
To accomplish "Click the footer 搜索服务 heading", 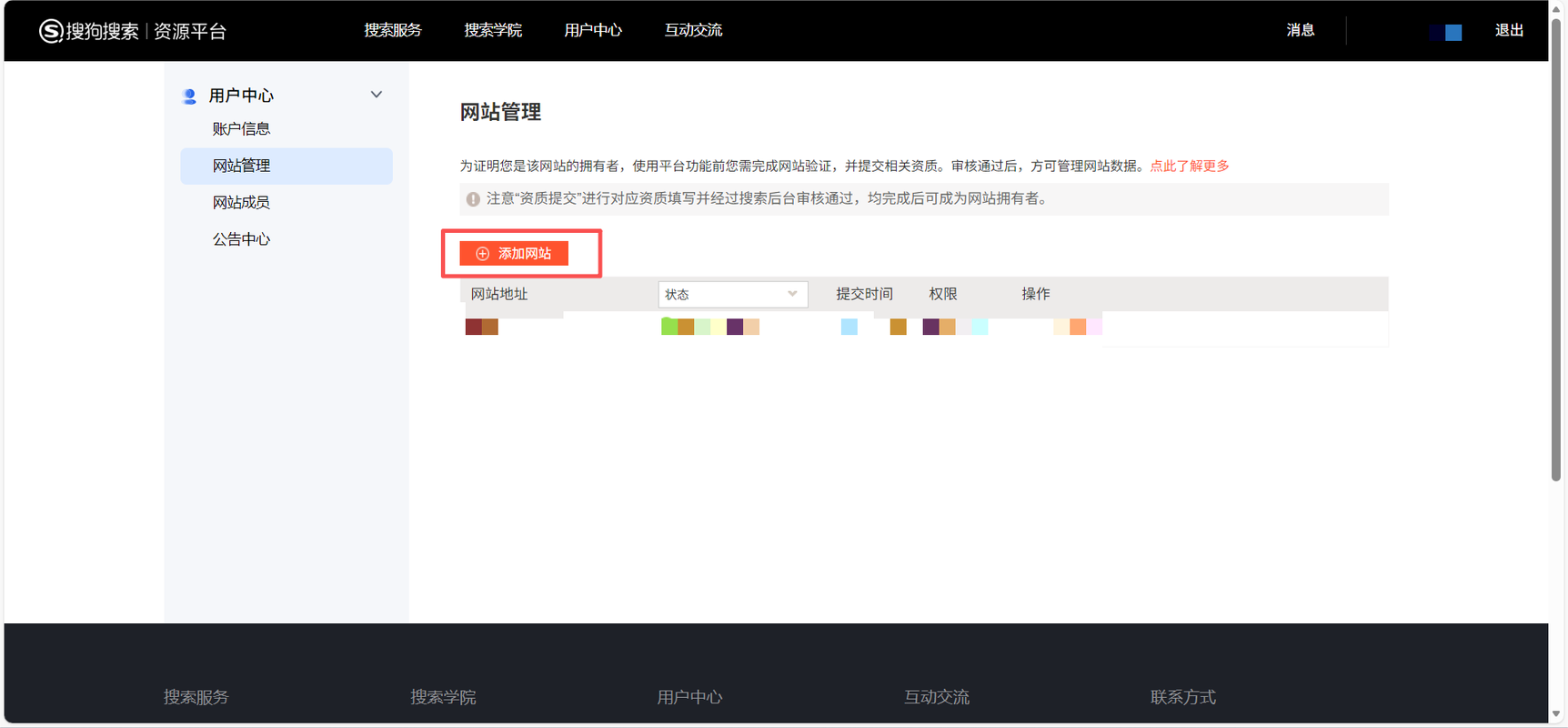I will pyautogui.click(x=196, y=697).
